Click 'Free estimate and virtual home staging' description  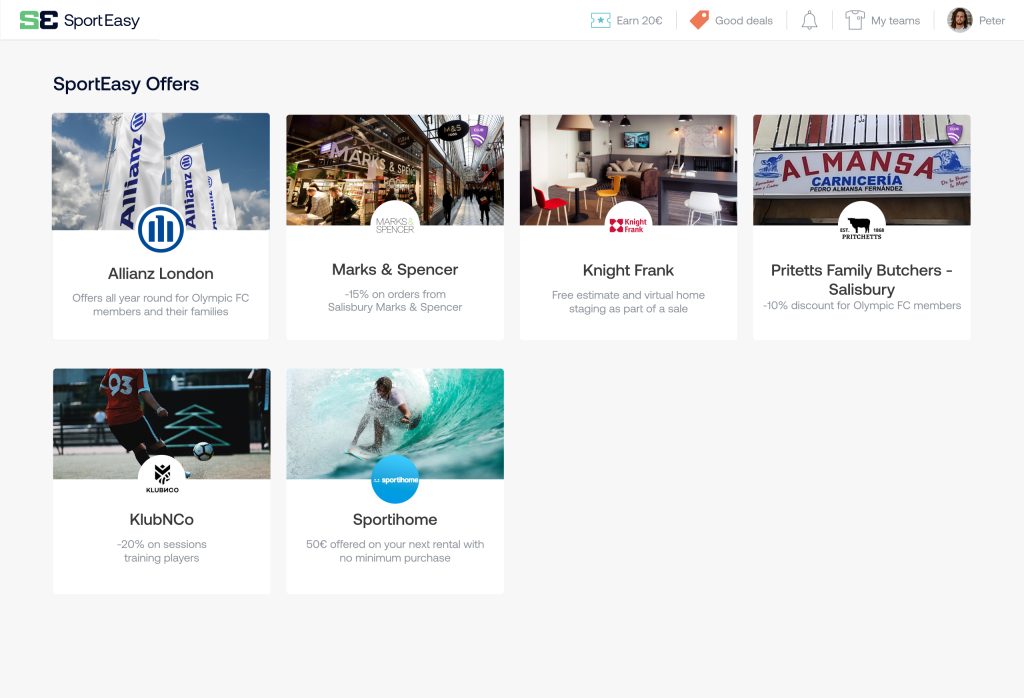(x=628, y=302)
